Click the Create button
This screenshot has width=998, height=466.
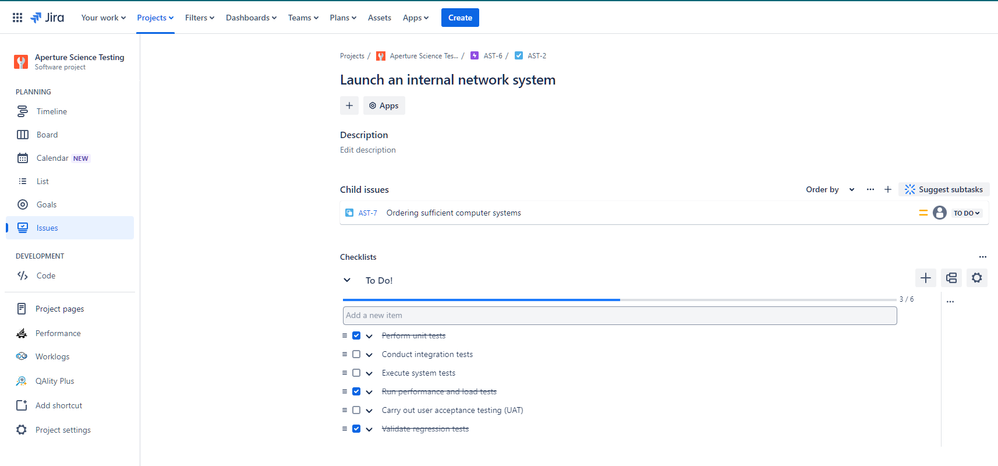pos(460,18)
